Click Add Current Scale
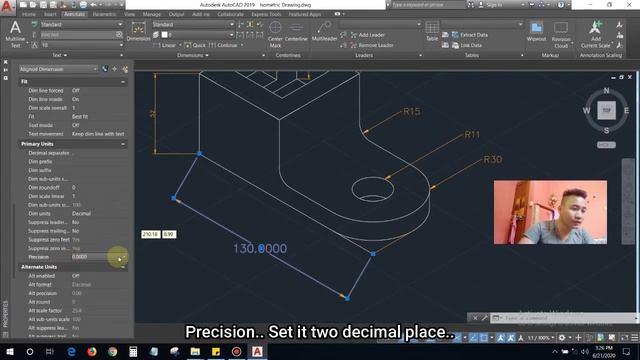Image resolution: width=640 pixels, height=360 pixels. click(596, 35)
